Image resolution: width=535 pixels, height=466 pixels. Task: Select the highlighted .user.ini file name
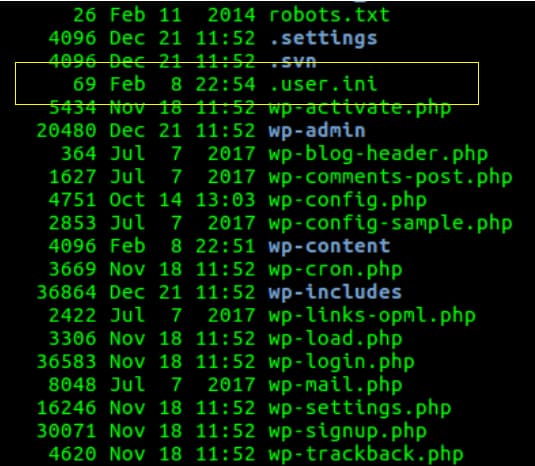point(323,84)
